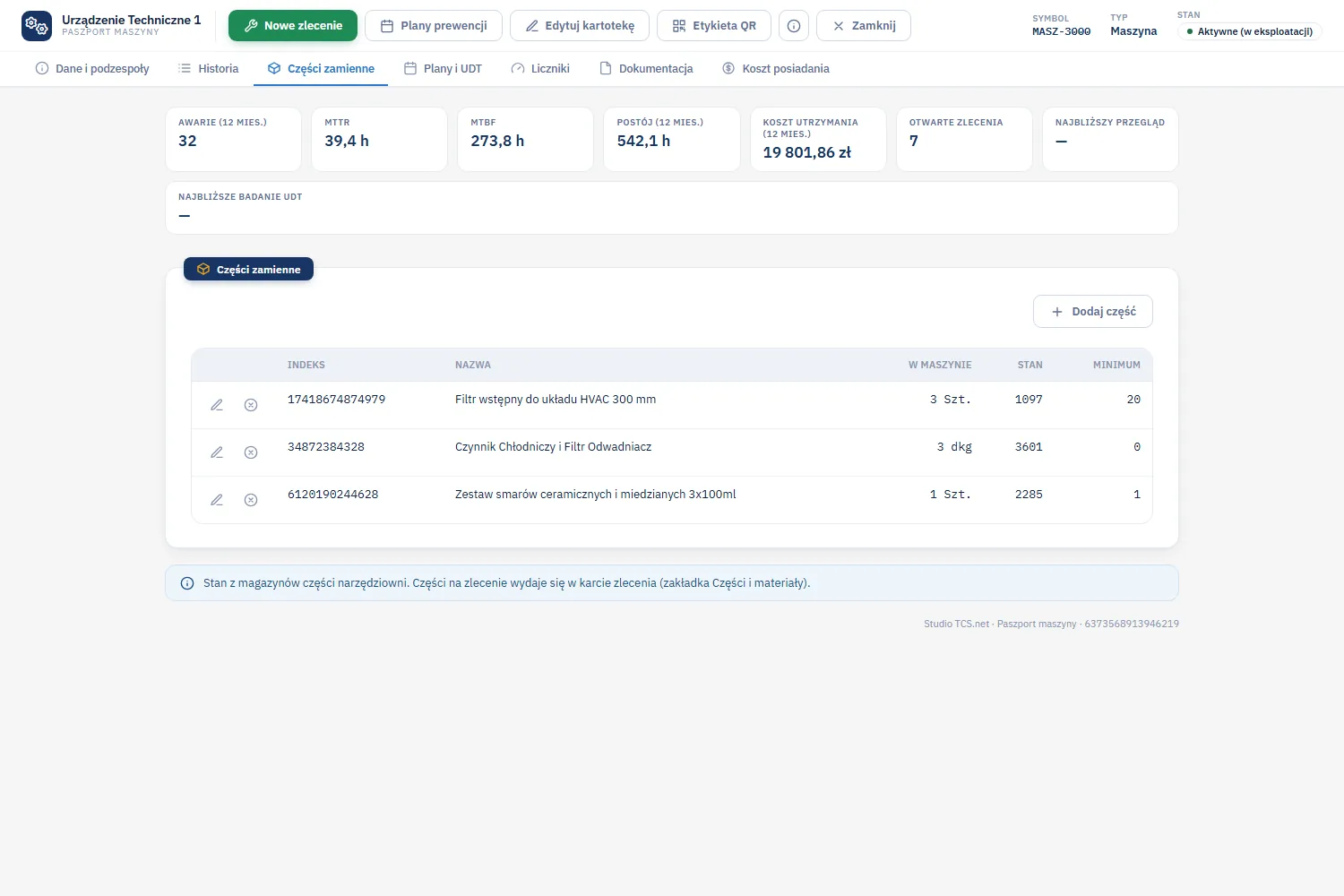Select the Części zamienne tab

coord(321,69)
